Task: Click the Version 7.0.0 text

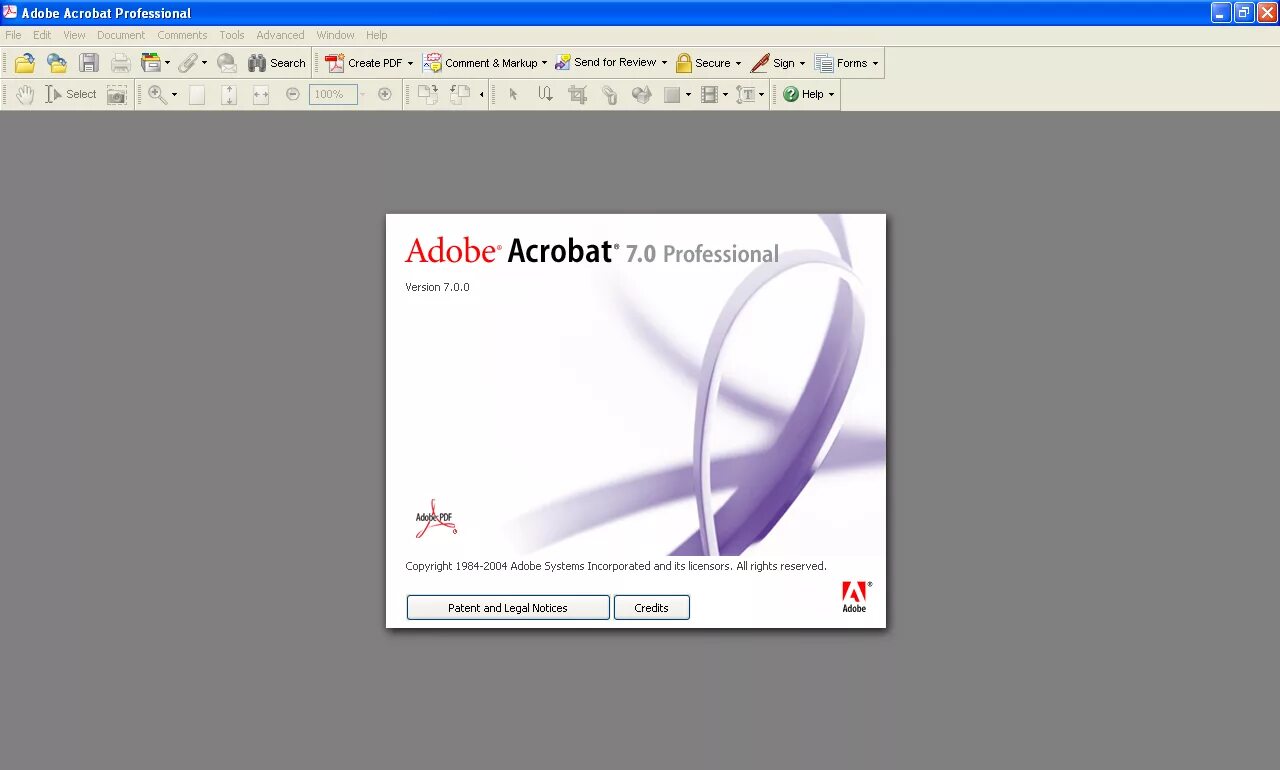Action: pyautogui.click(x=437, y=287)
